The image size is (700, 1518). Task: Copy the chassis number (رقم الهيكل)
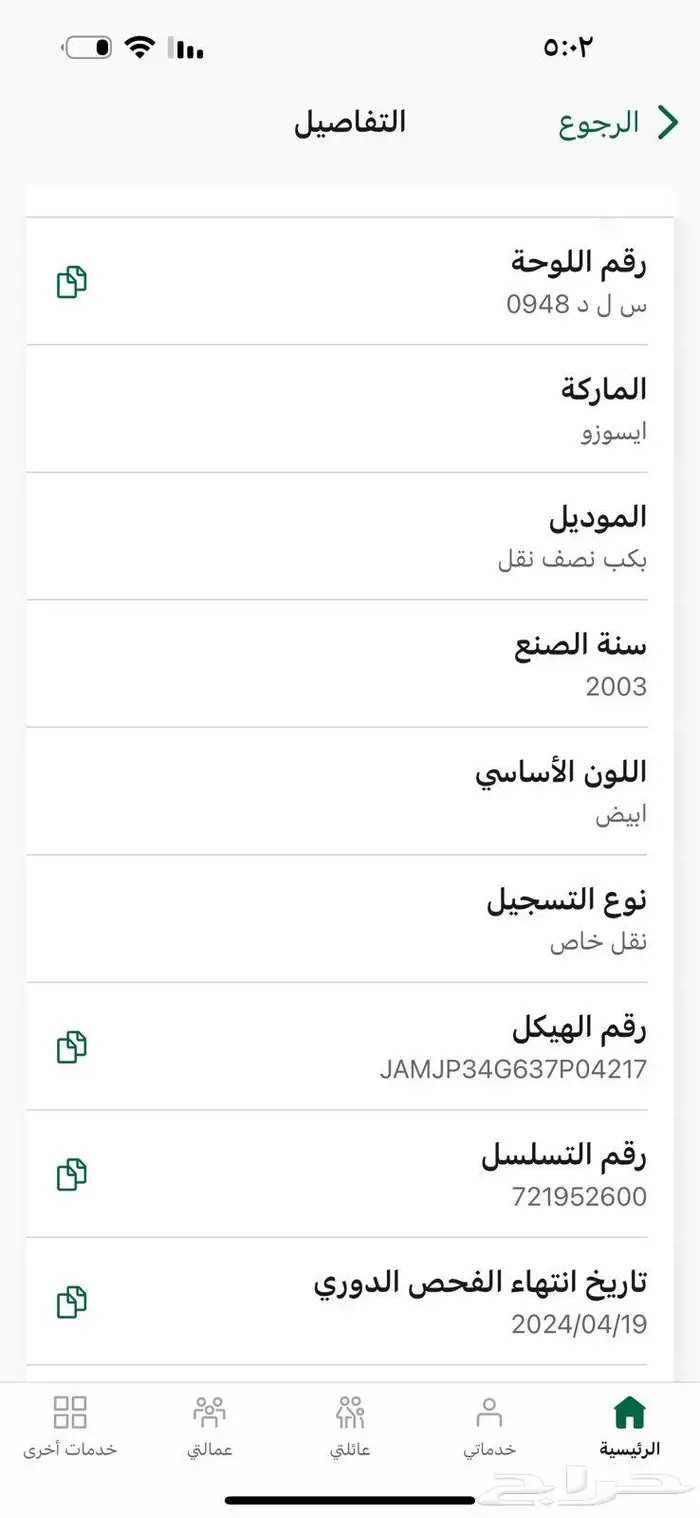tap(71, 1047)
